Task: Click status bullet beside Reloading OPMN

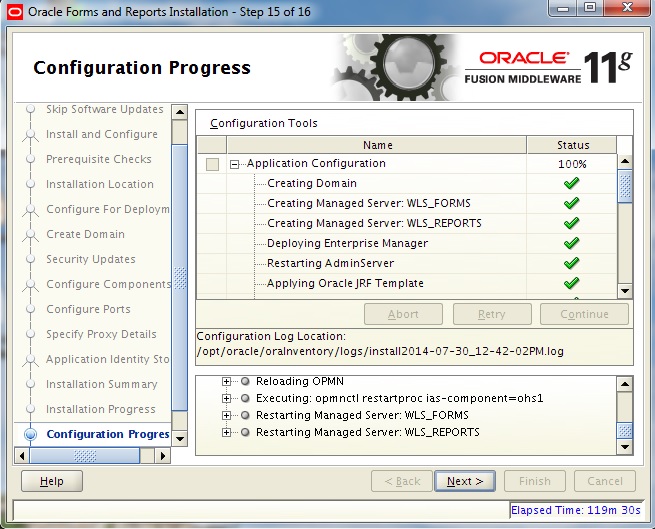Action: click(245, 382)
